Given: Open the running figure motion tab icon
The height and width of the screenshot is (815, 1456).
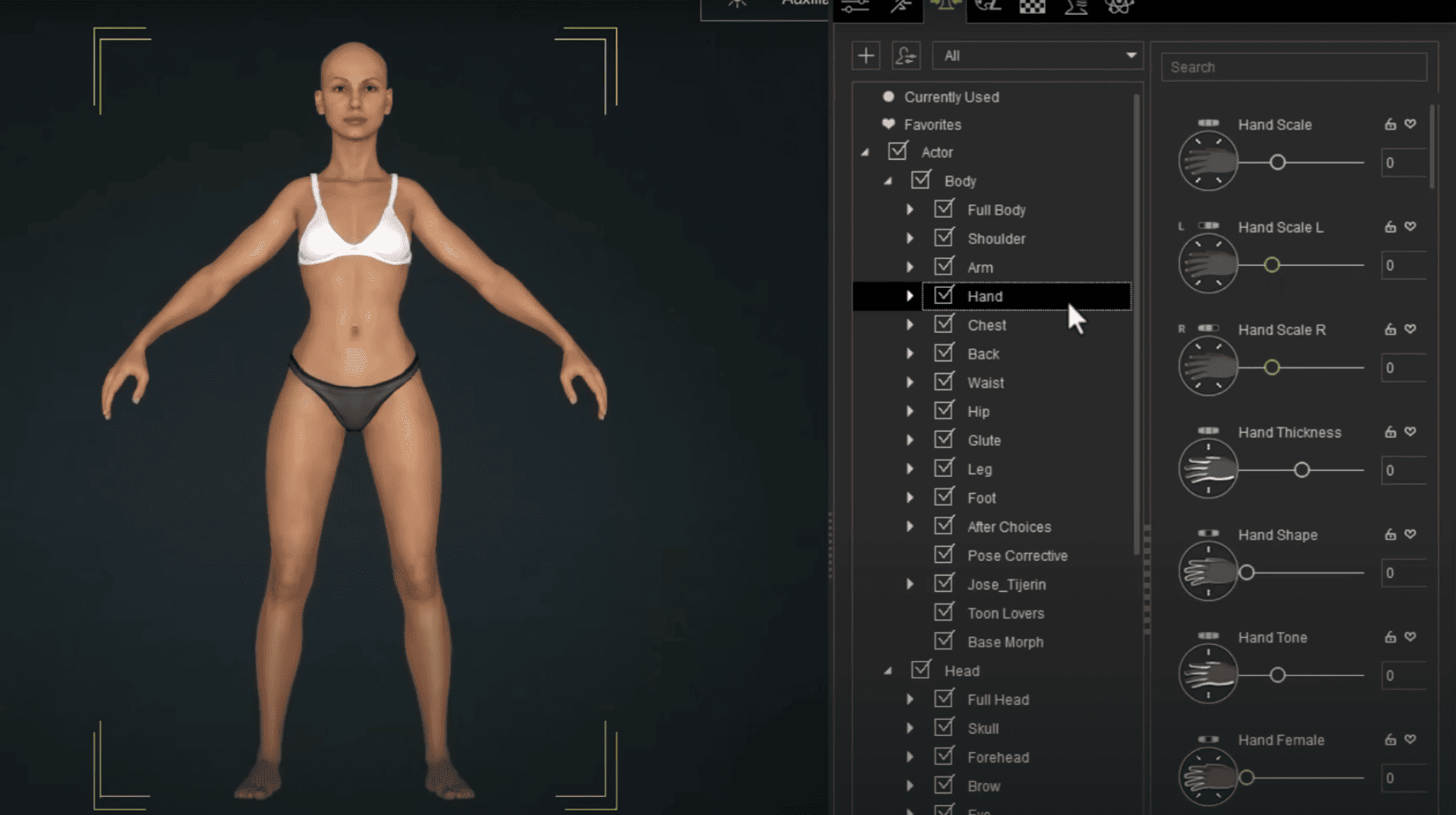Looking at the screenshot, I should [901, 7].
